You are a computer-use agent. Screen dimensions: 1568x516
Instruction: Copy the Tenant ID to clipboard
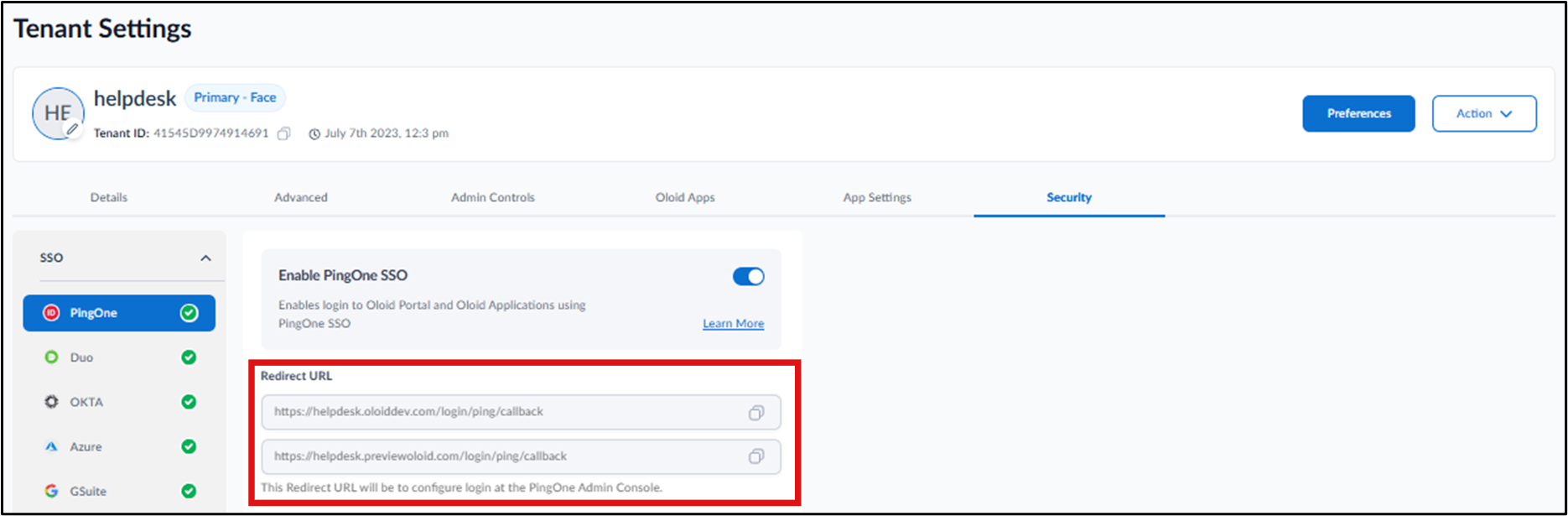284,133
